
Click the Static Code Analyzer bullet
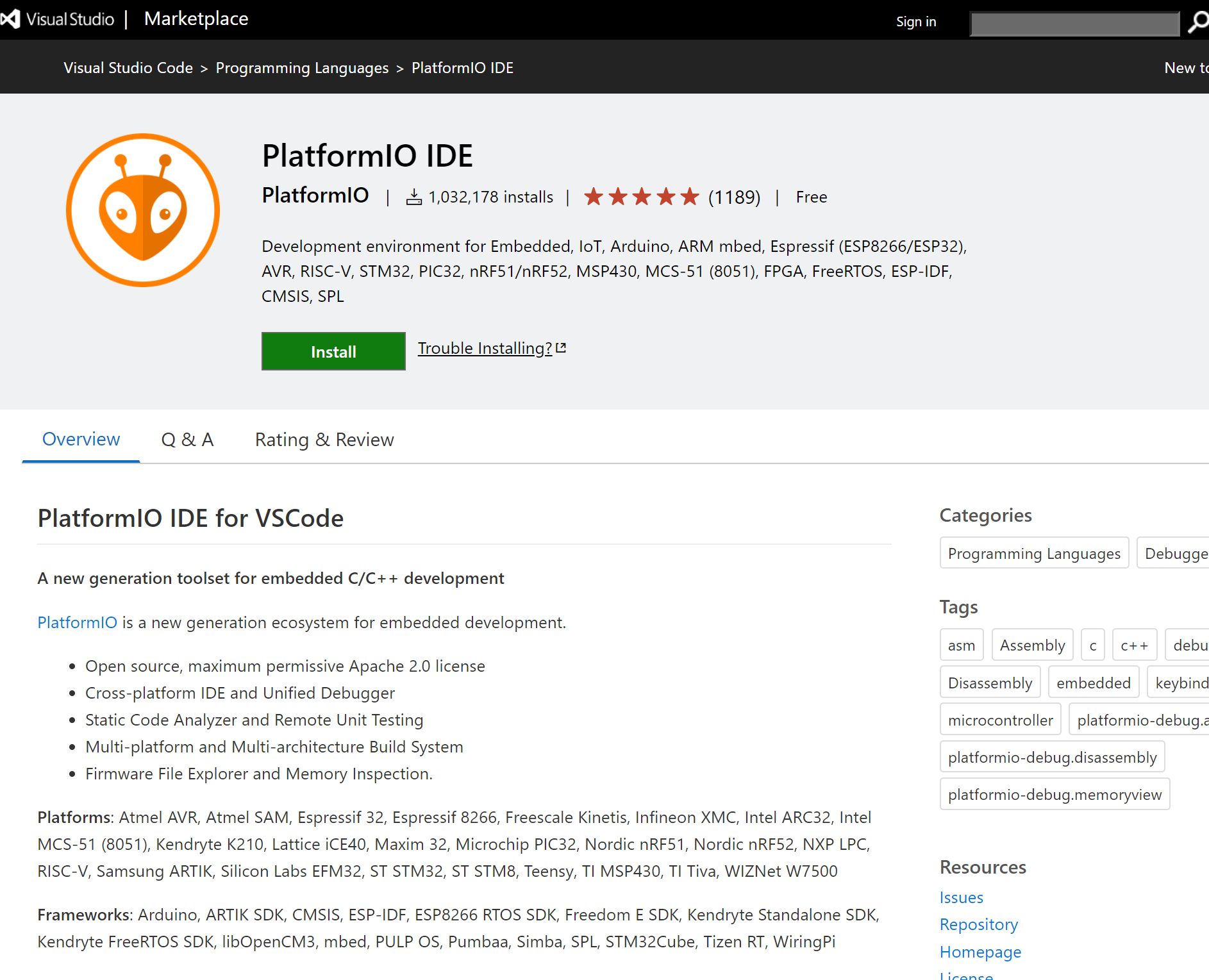click(x=254, y=720)
